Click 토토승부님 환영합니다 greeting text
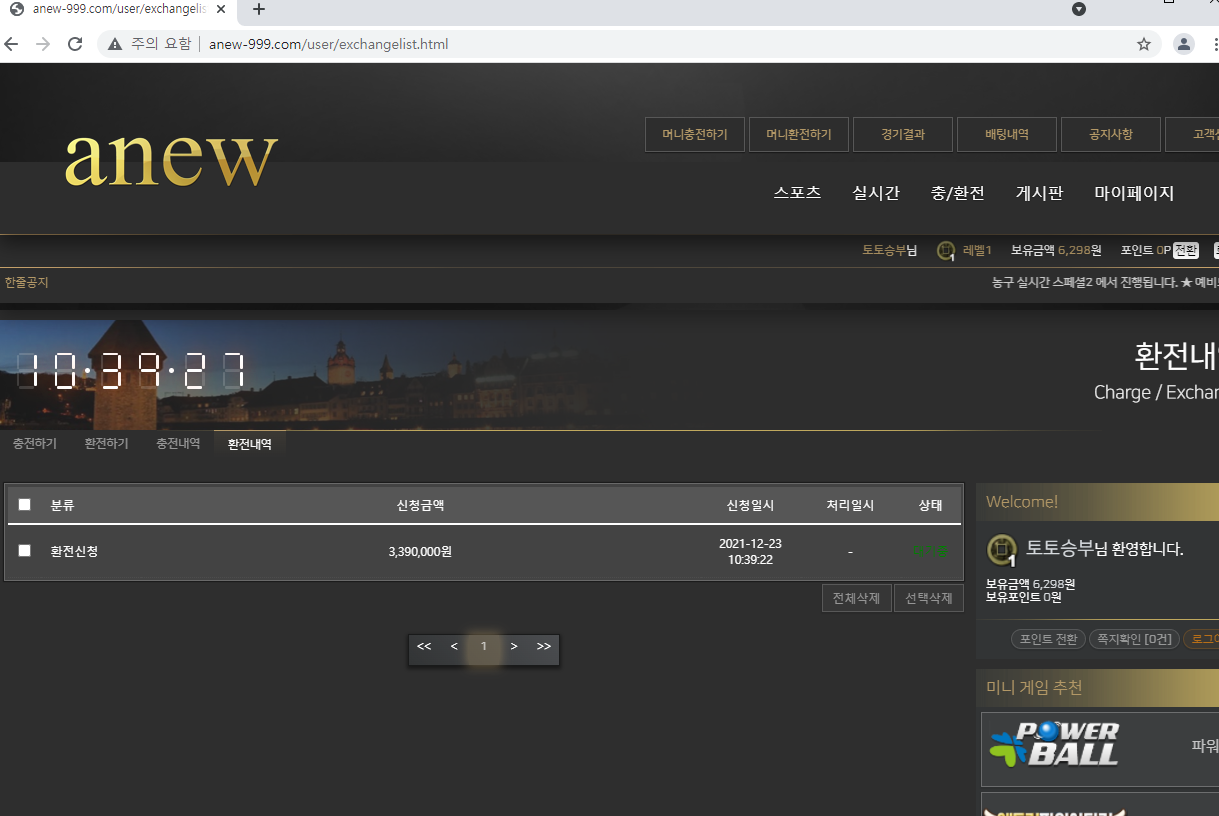 [x=1105, y=549]
